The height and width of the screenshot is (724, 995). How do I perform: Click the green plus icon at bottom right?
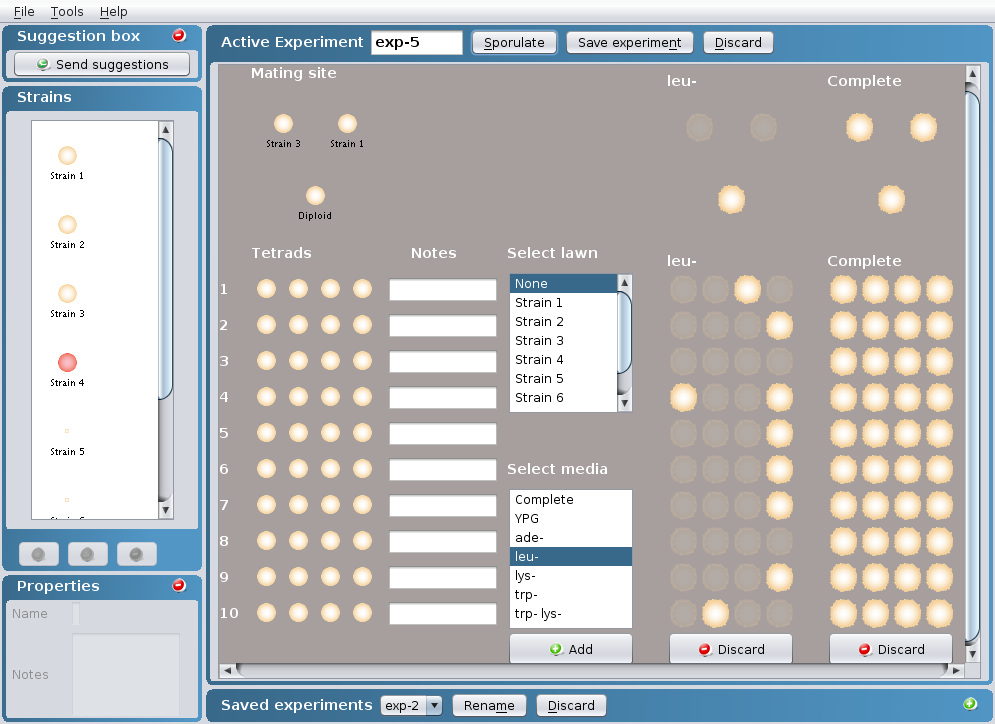pos(970,703)
